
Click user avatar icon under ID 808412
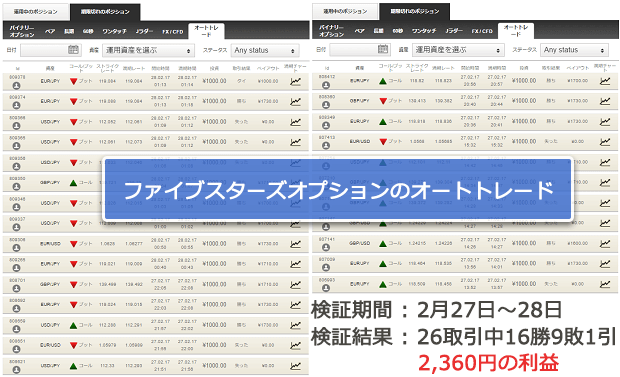point(326,85)
